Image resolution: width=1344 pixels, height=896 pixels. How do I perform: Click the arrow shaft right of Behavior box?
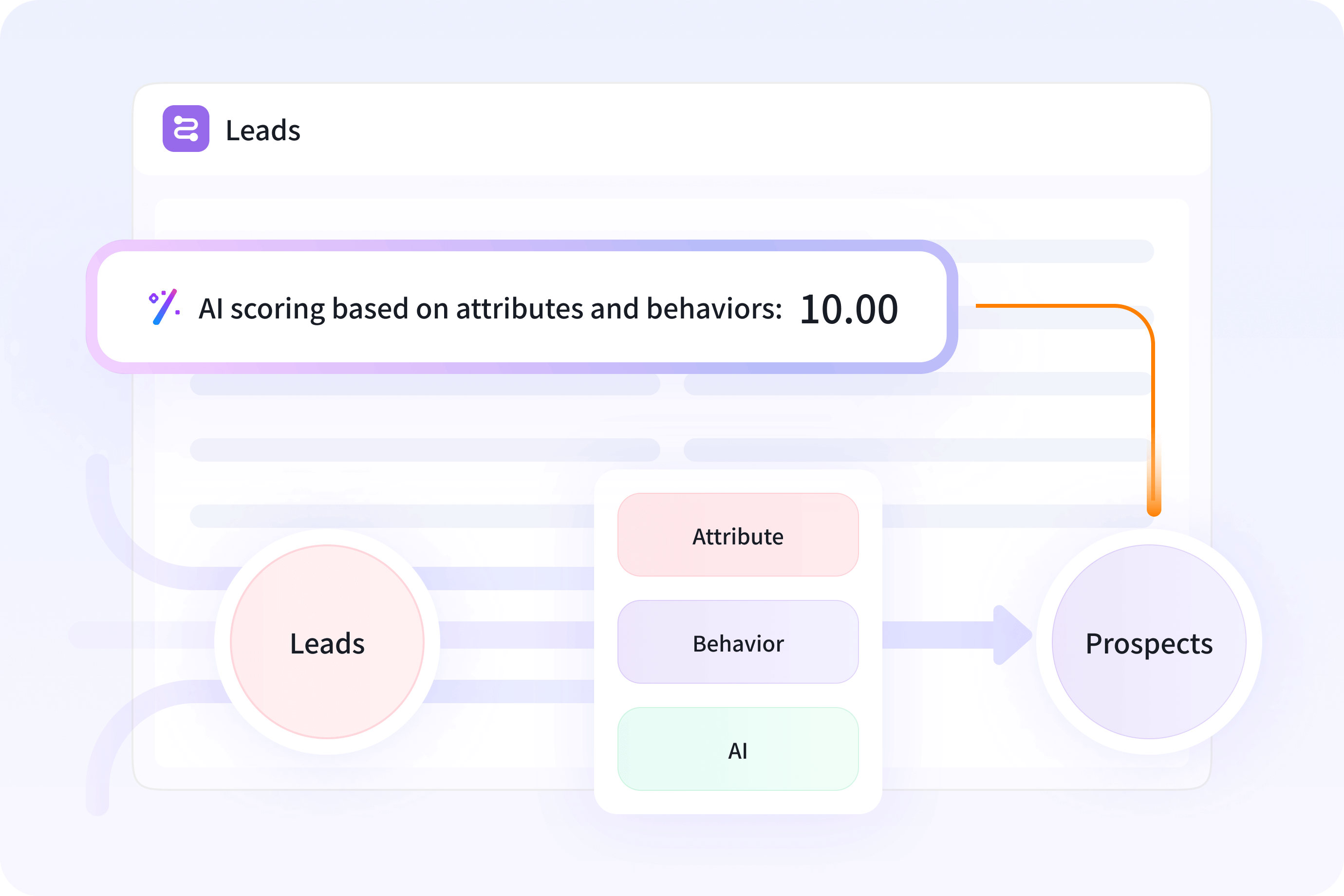coord(937,635)
